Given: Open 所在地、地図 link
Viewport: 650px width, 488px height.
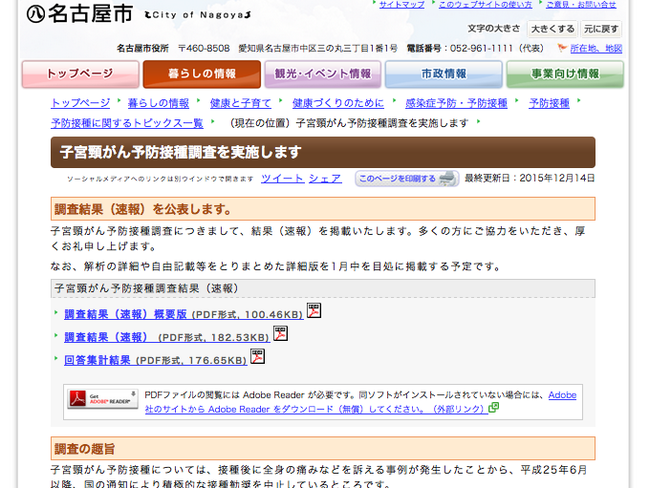Looking at the screenshot, I should (x=595, y=48).
